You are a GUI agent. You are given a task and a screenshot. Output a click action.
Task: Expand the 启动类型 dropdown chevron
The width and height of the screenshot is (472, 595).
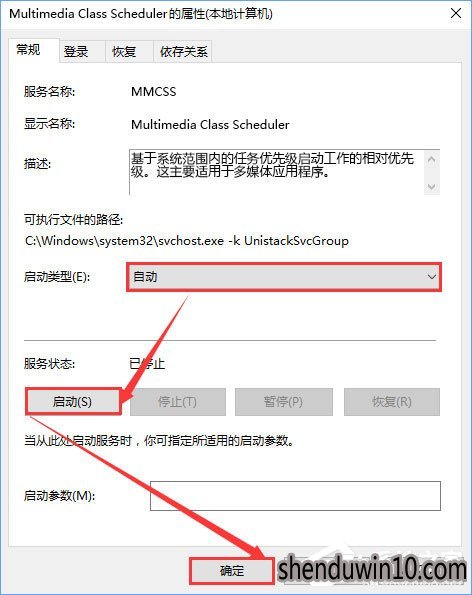431,277
